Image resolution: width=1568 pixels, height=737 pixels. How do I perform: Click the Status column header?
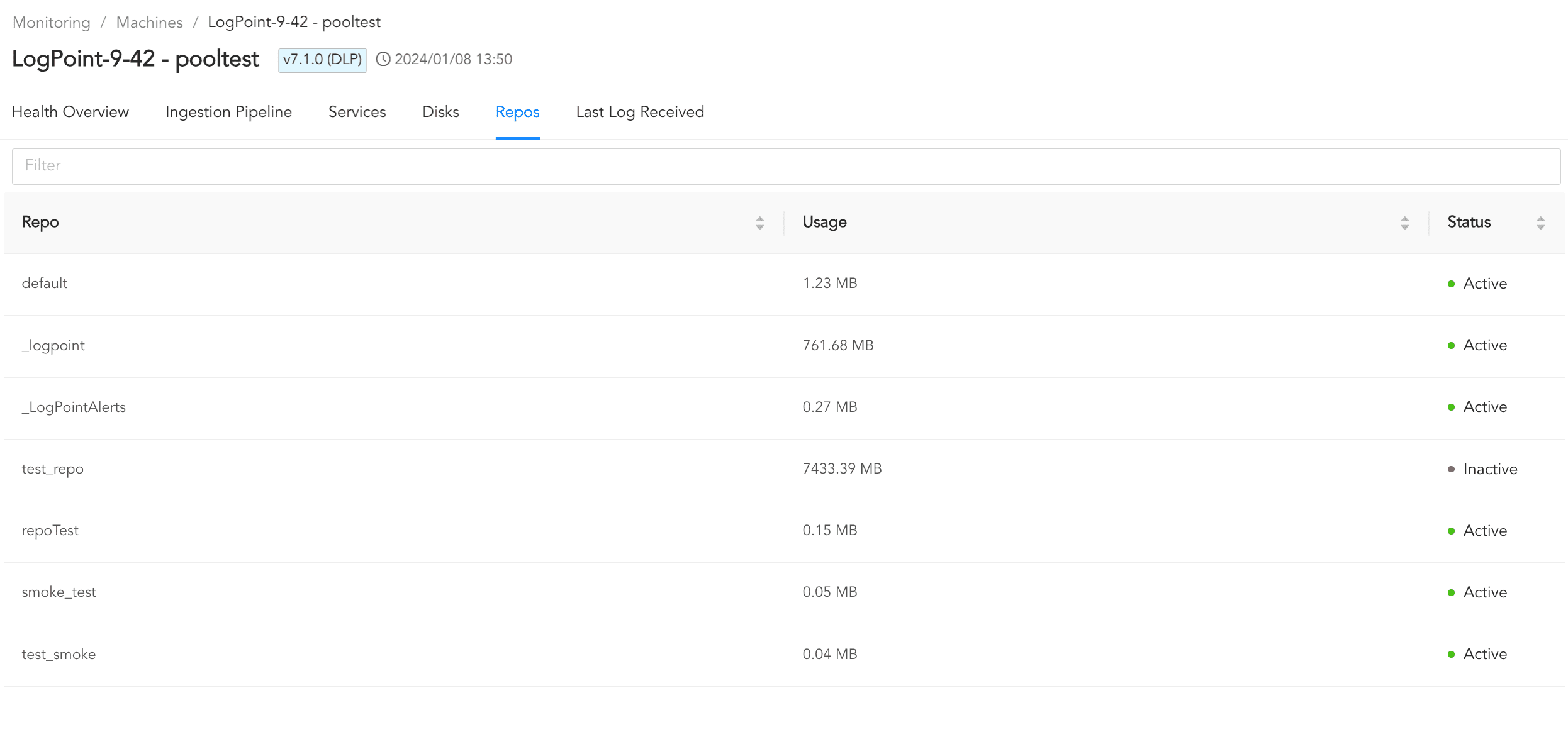1469,222
